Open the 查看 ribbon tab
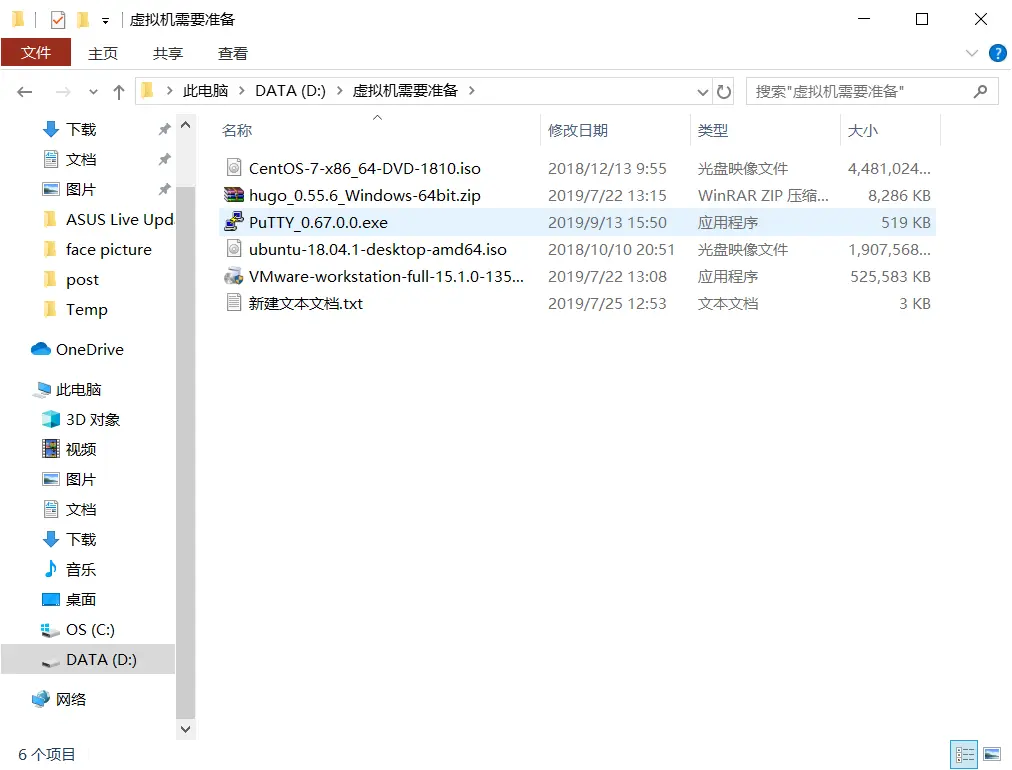1012x770 pixels. pyautogui.click(x=232, y=54)
